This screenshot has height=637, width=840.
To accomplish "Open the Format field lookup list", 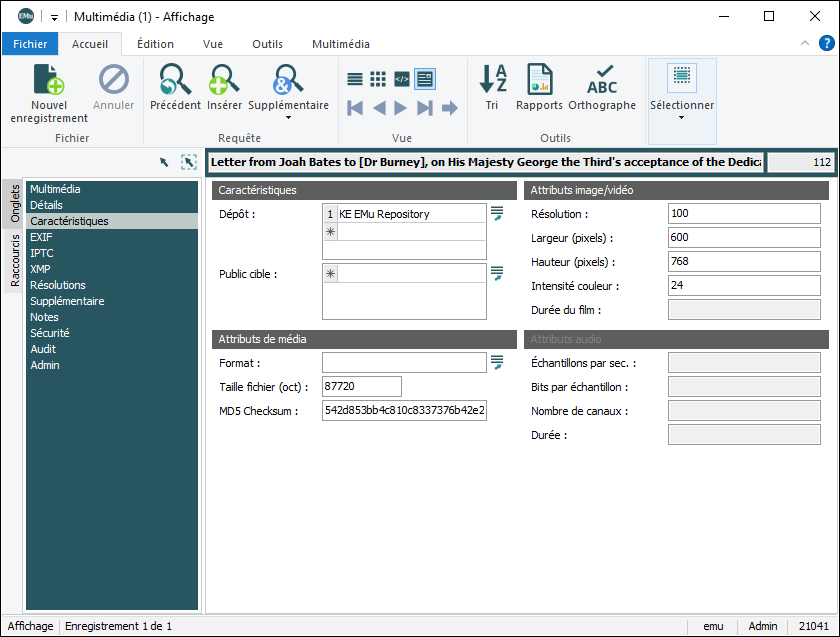I will click(497, 362).
